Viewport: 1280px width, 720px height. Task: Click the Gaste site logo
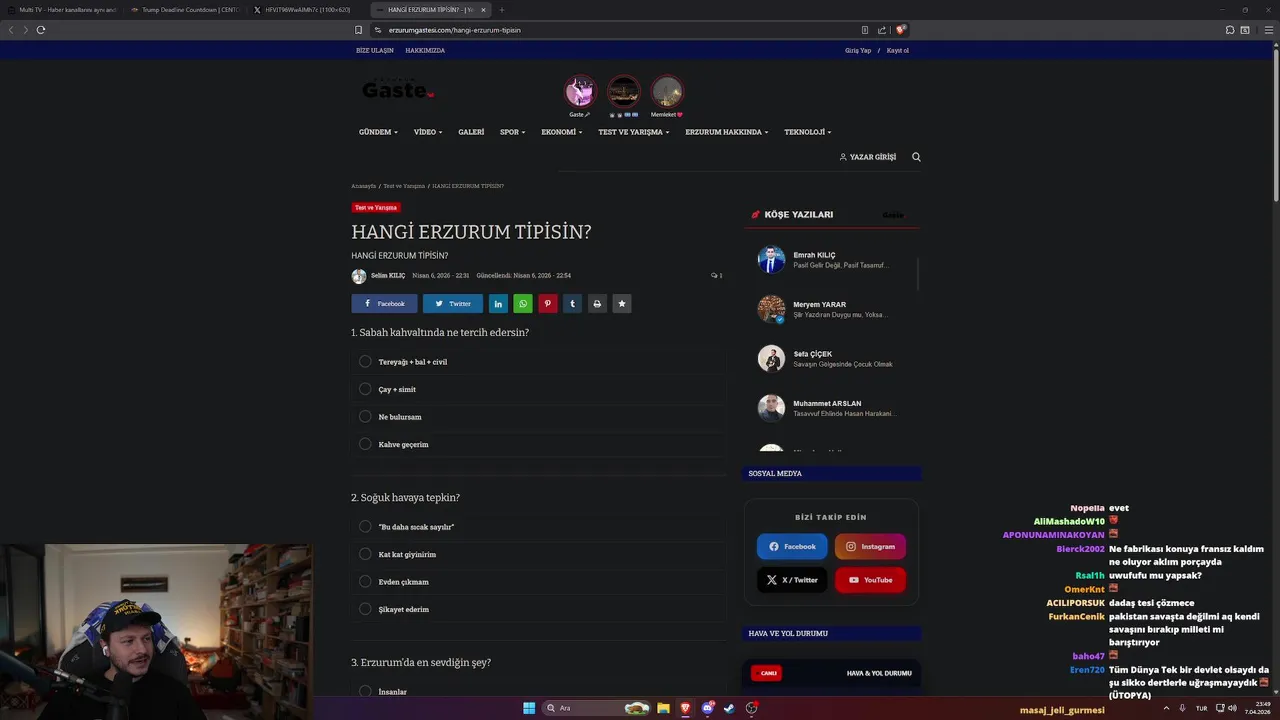[398, 91]
